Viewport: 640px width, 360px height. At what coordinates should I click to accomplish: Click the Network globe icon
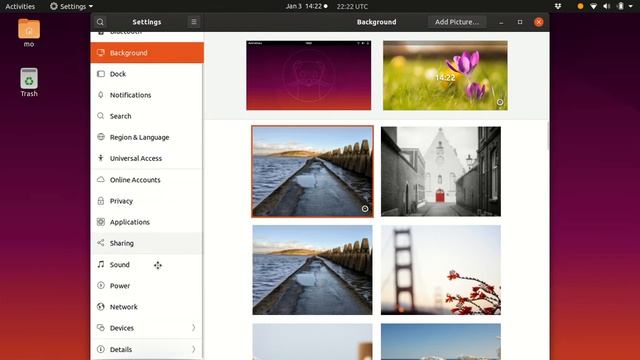(101, 307)
